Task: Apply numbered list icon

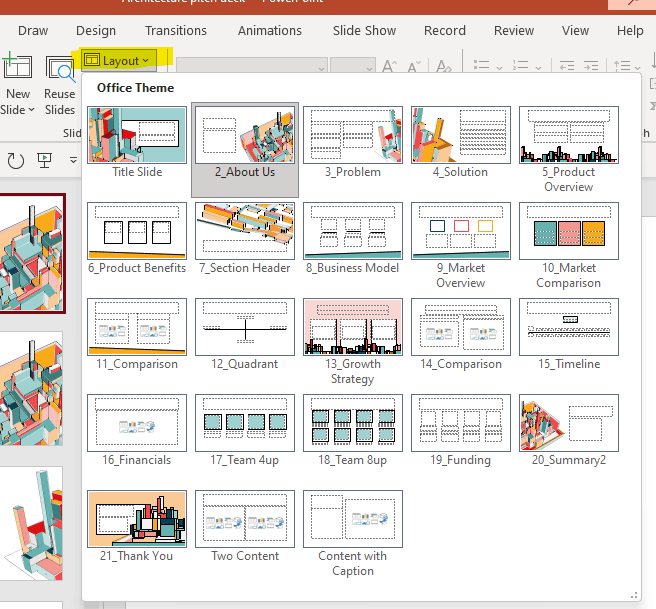Action: 520,65
